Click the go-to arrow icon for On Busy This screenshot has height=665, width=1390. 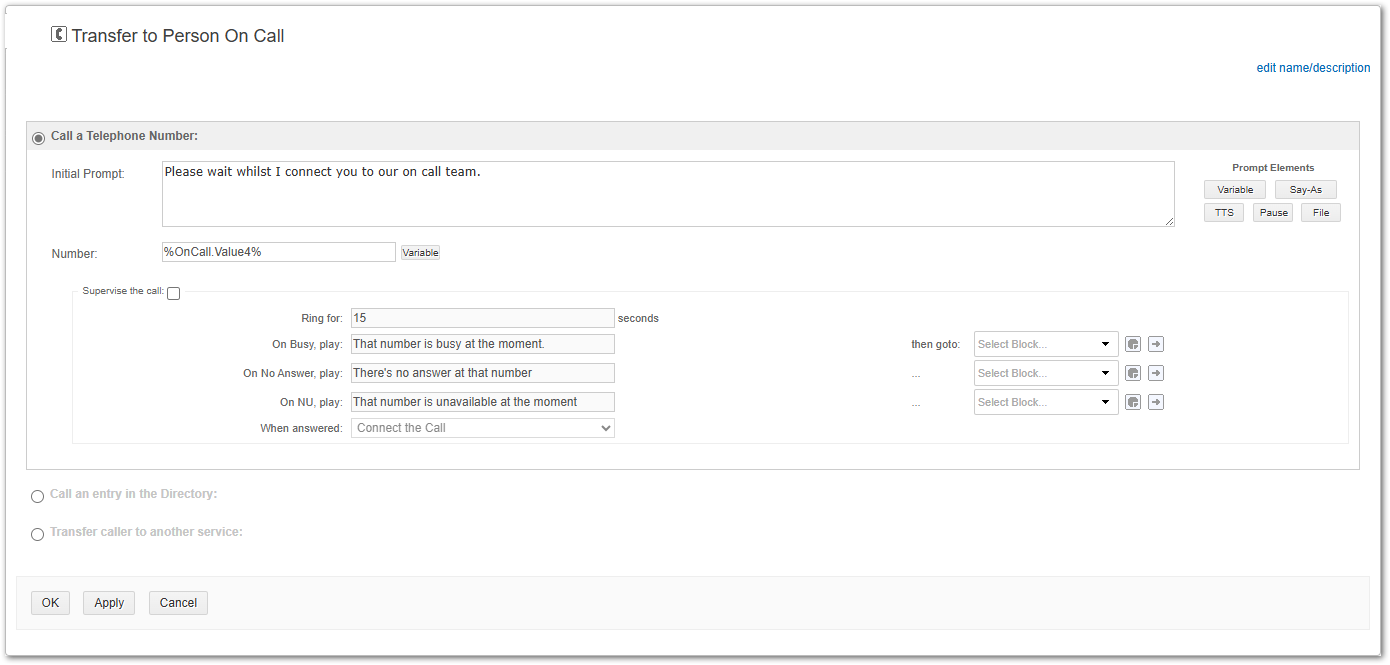tap(1155, 344)
